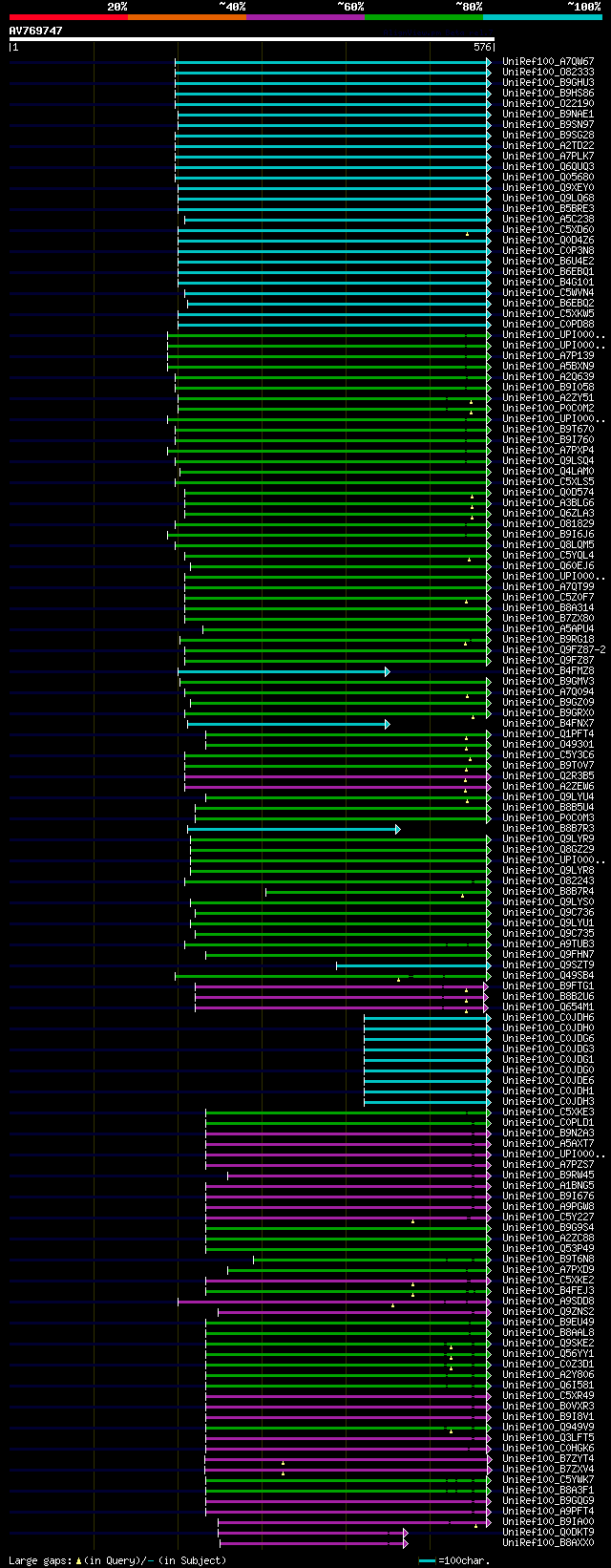Image resolution: width=611 pixels, height=1568 pixels.
Task: Click the orange ~40% identity legend segment
Action: (187, 16)
